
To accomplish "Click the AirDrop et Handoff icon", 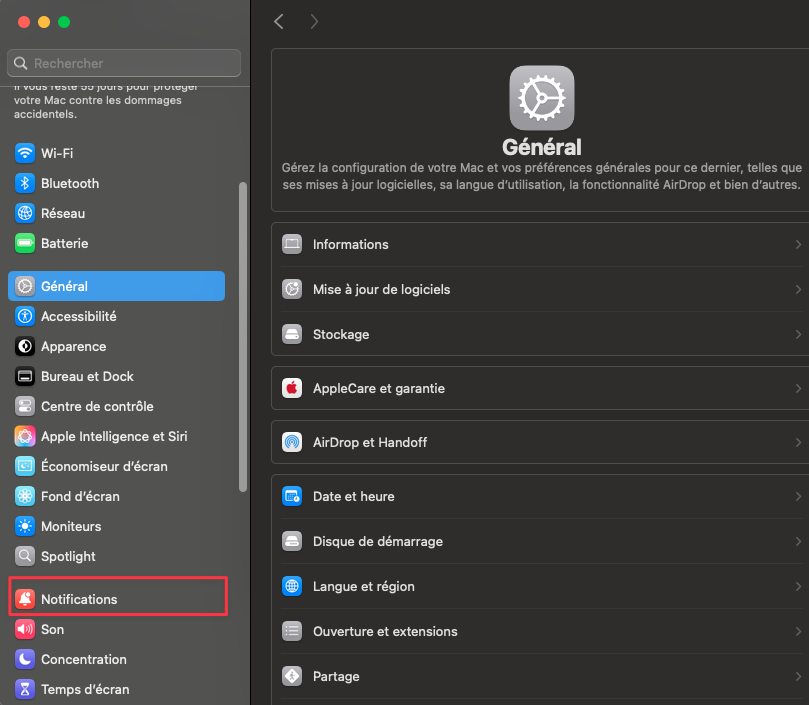I will pos(292,442).
